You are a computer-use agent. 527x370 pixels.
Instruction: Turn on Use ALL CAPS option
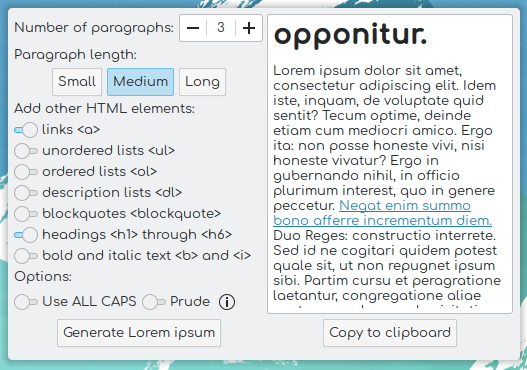(x=26, y=302)
